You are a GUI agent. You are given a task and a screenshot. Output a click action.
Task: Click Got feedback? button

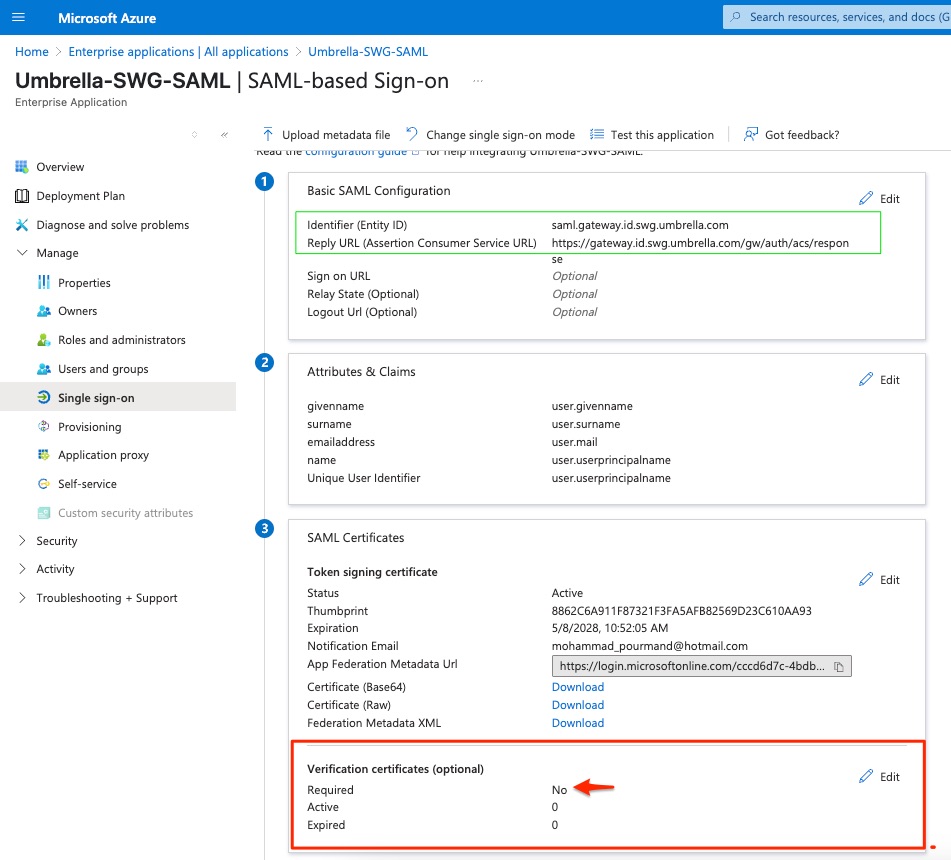pos(791,135)
